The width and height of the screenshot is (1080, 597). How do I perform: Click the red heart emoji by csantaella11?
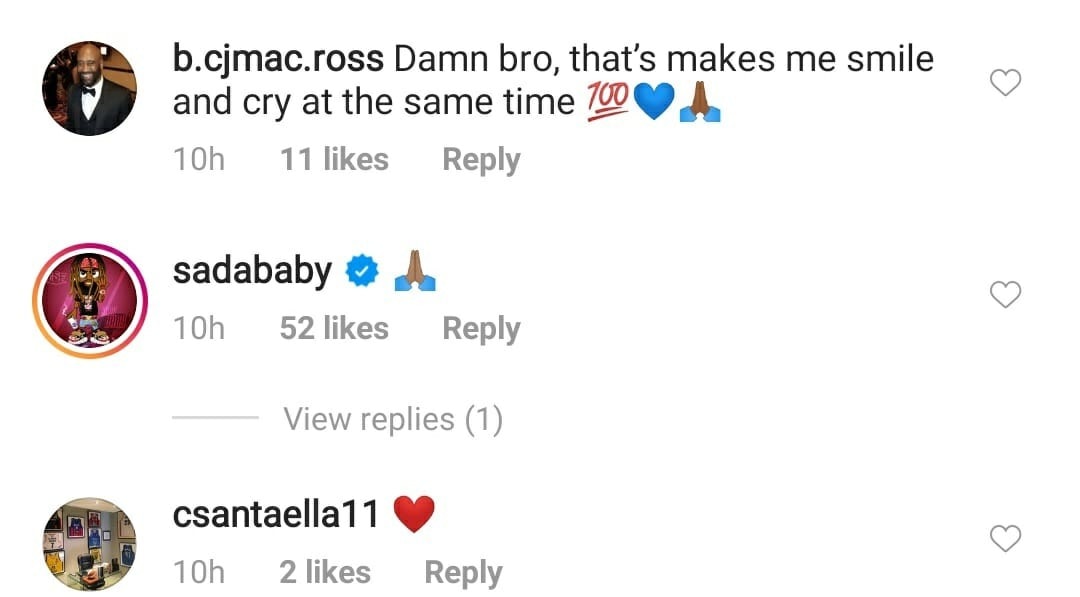(x=414, y=515)
